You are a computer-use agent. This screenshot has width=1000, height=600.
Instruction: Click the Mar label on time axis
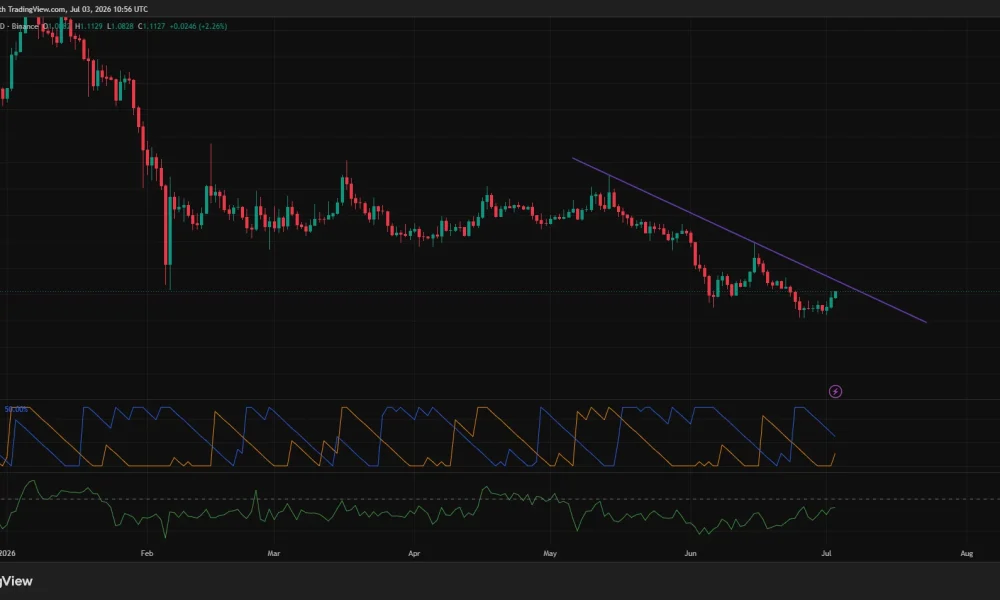[x=274, y=553]
